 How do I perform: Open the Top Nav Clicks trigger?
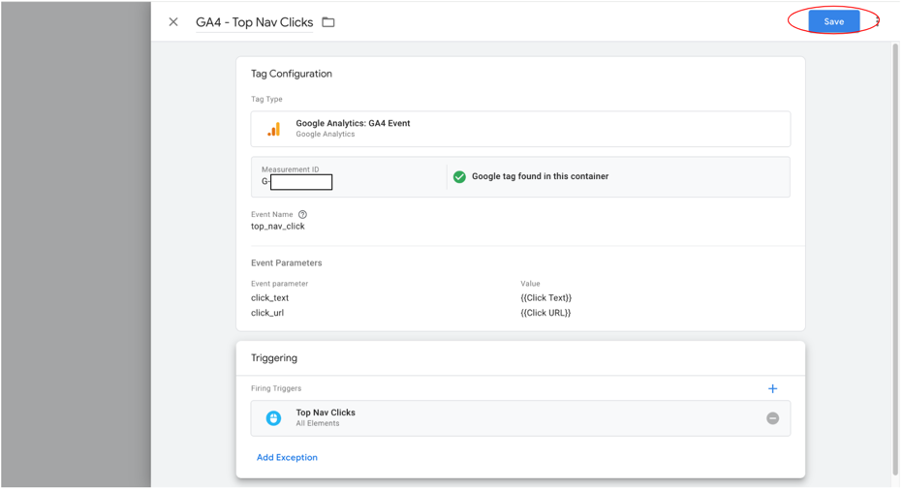520,418
